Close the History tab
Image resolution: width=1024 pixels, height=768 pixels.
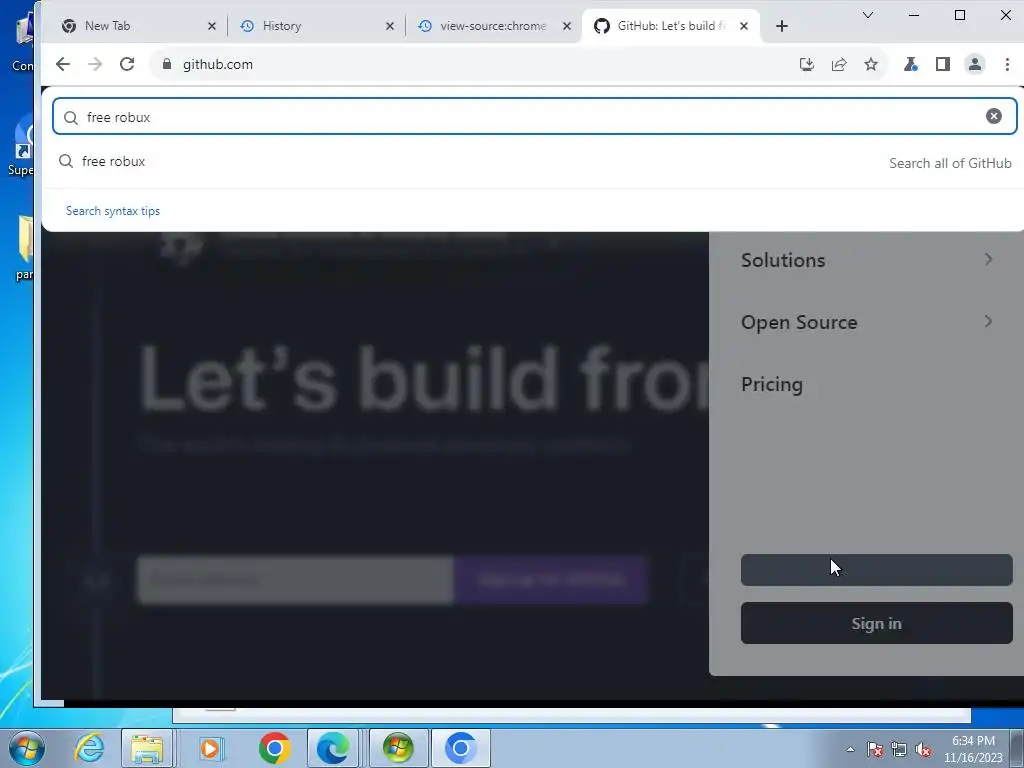390,26
